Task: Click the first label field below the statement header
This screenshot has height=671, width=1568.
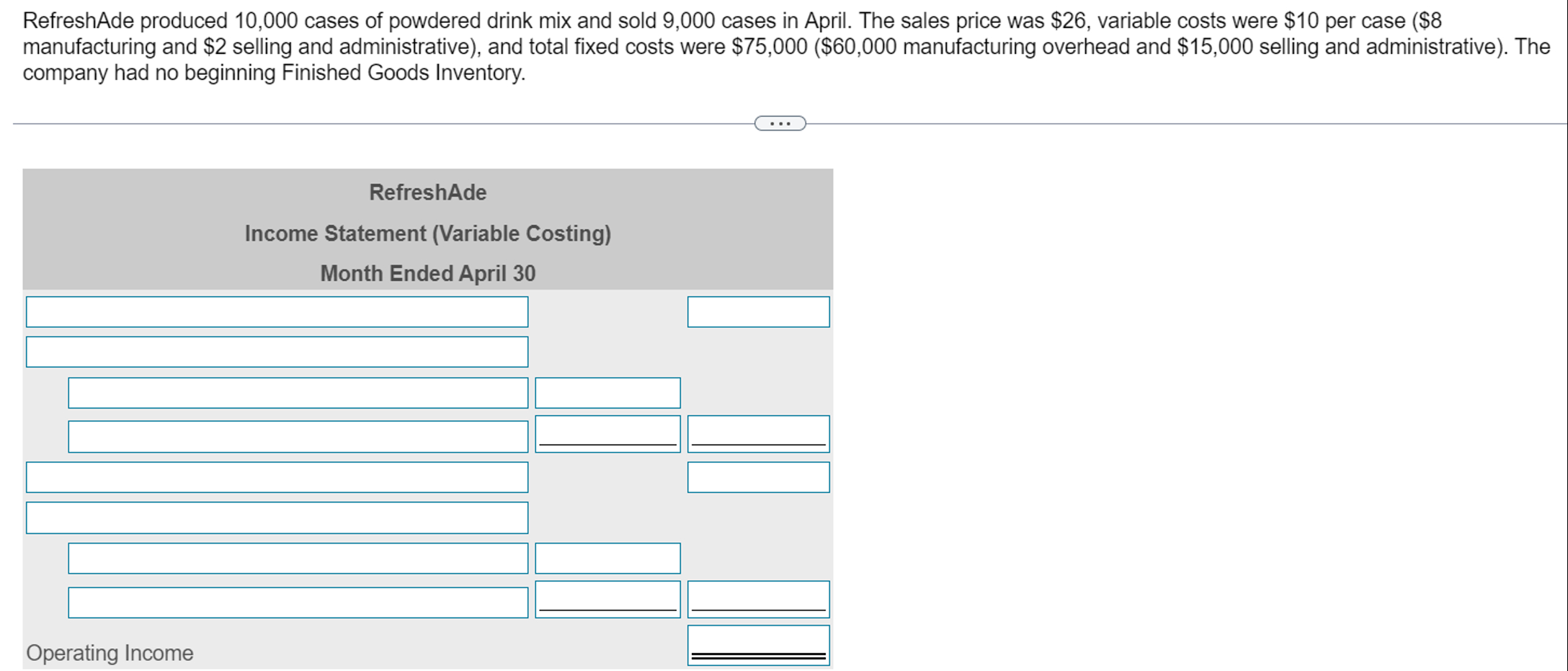Action: coord(277,312)
